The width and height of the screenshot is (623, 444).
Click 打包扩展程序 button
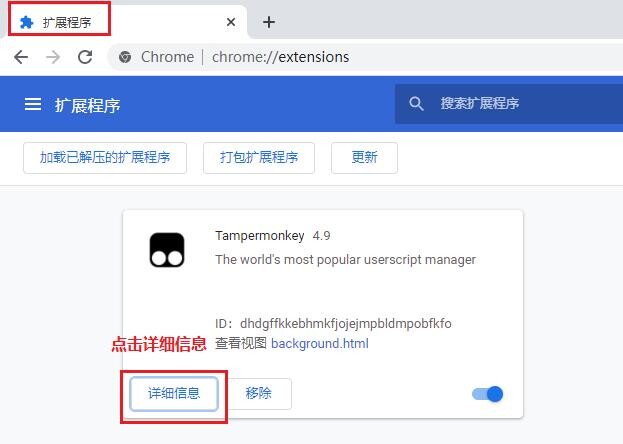coord(259,158)
